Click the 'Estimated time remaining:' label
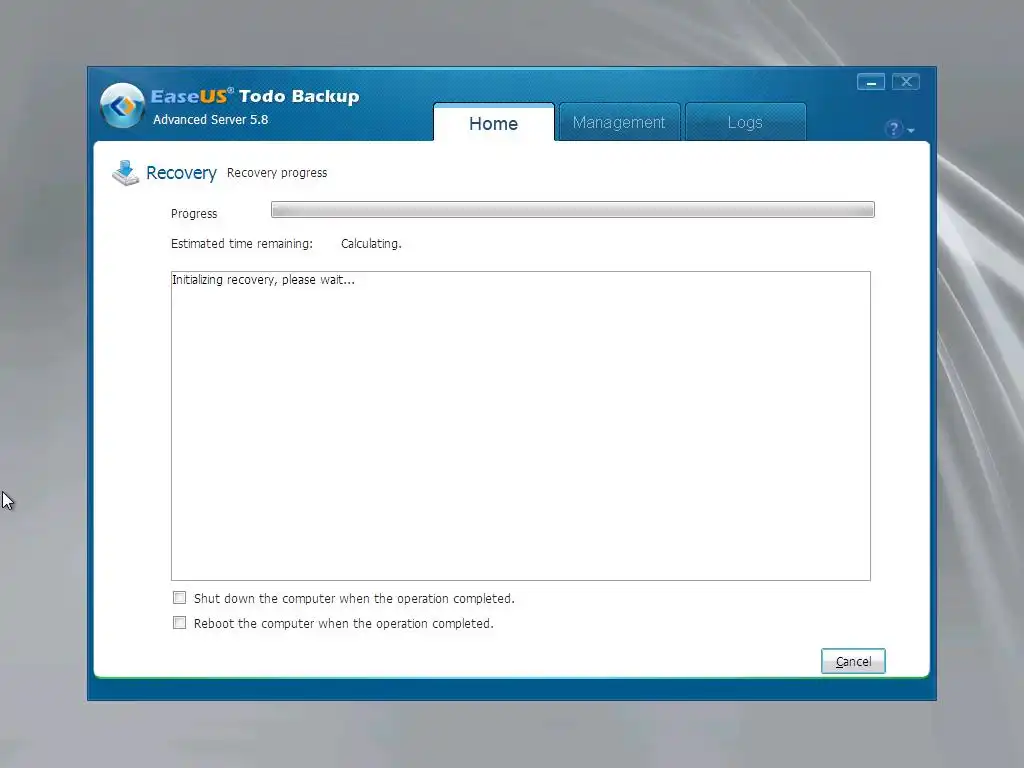1024x768 pixels. pos(242,244)
